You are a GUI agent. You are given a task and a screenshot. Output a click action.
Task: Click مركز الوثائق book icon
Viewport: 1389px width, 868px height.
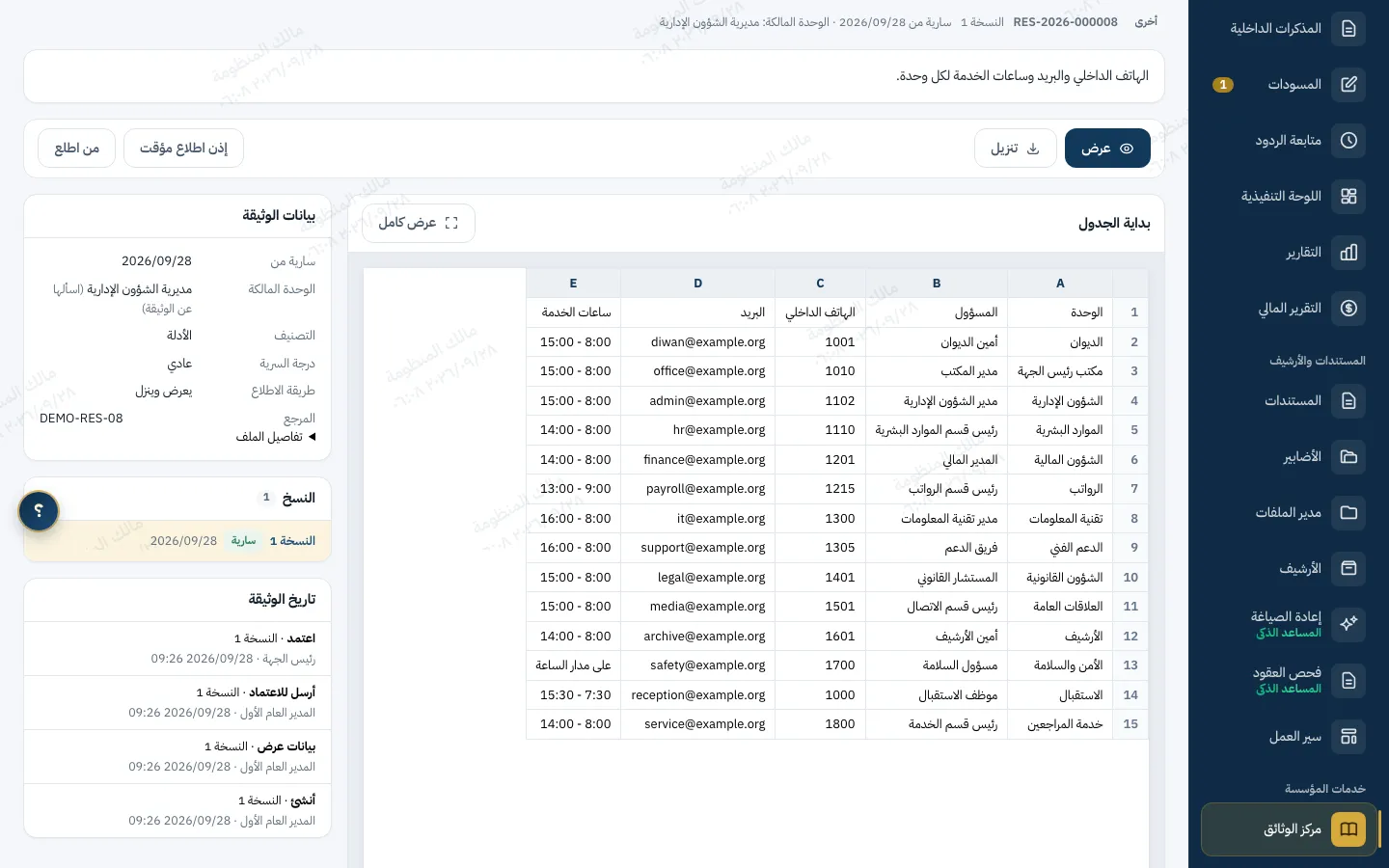1348,829
